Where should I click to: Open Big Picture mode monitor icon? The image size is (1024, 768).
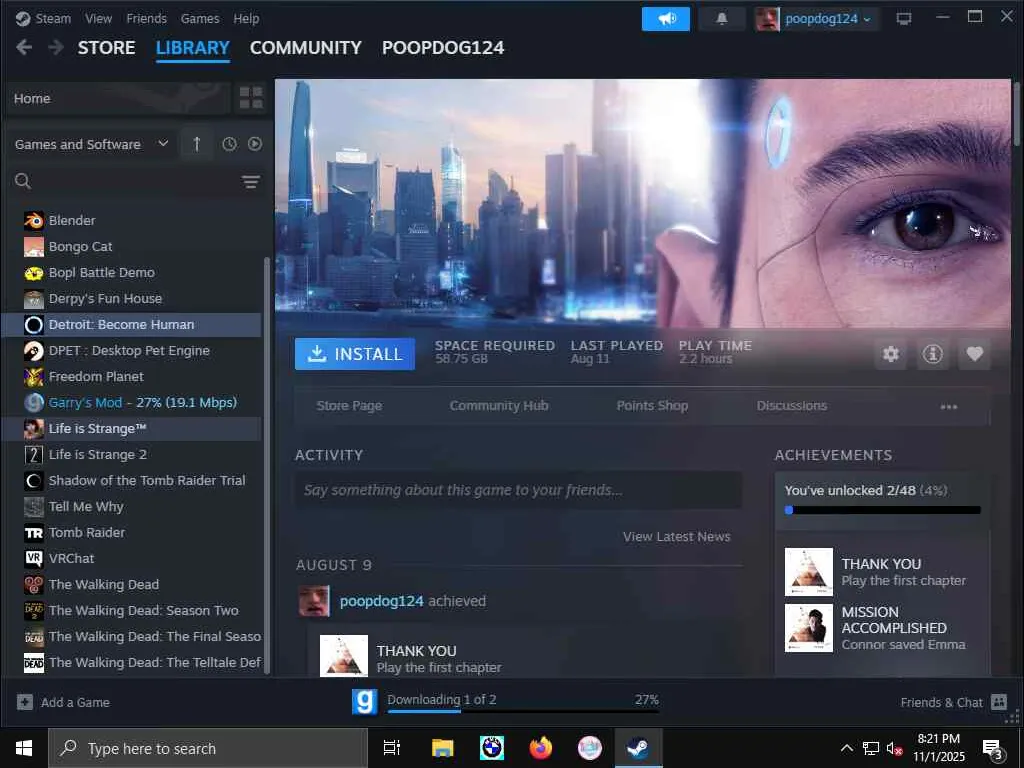click(904, 18)
